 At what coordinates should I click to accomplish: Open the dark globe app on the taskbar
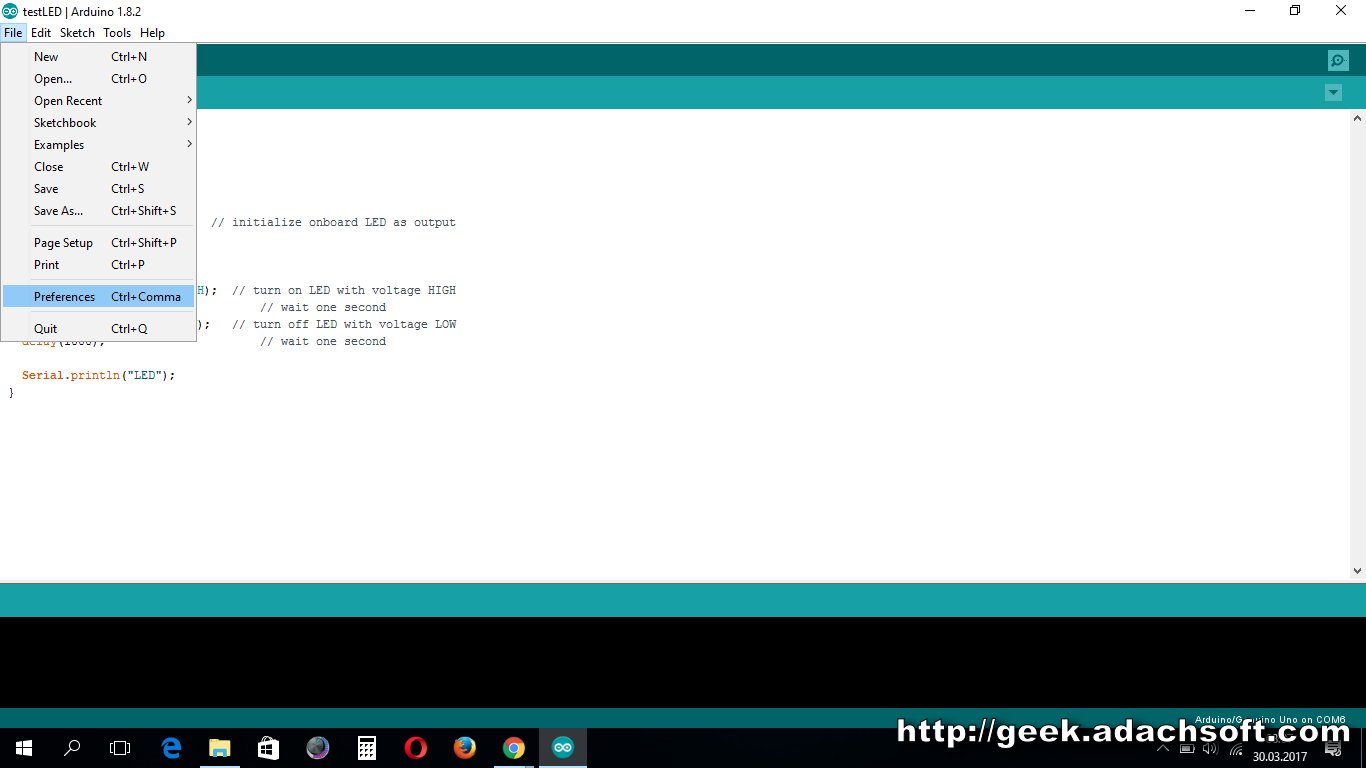[318, 748]
